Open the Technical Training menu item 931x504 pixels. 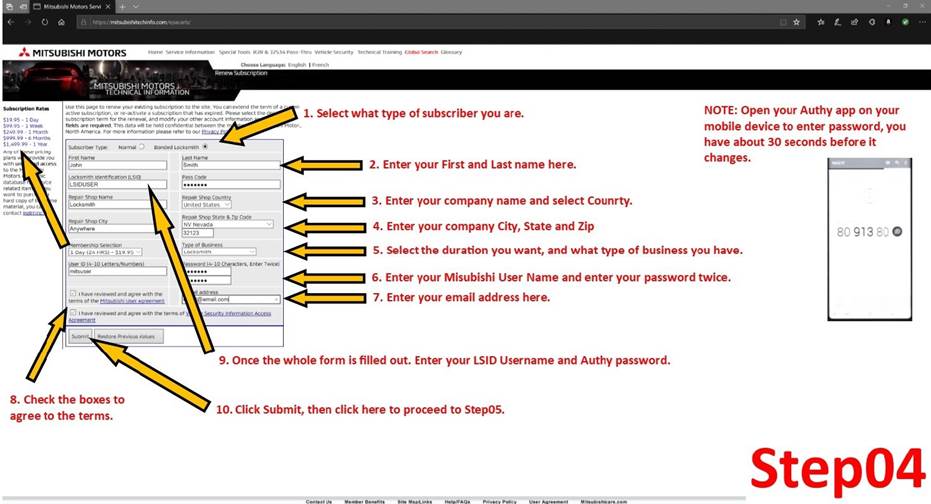coord(379,52)
